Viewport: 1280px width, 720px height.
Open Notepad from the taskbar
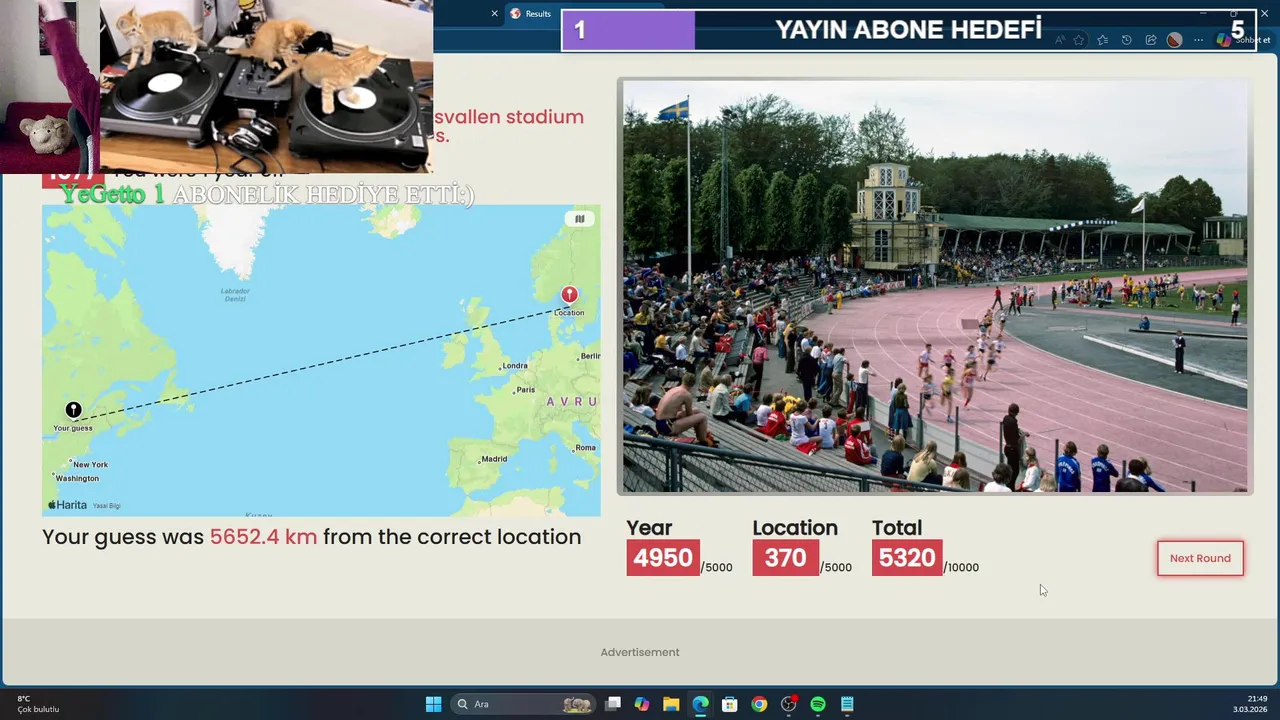pos(847,704)
